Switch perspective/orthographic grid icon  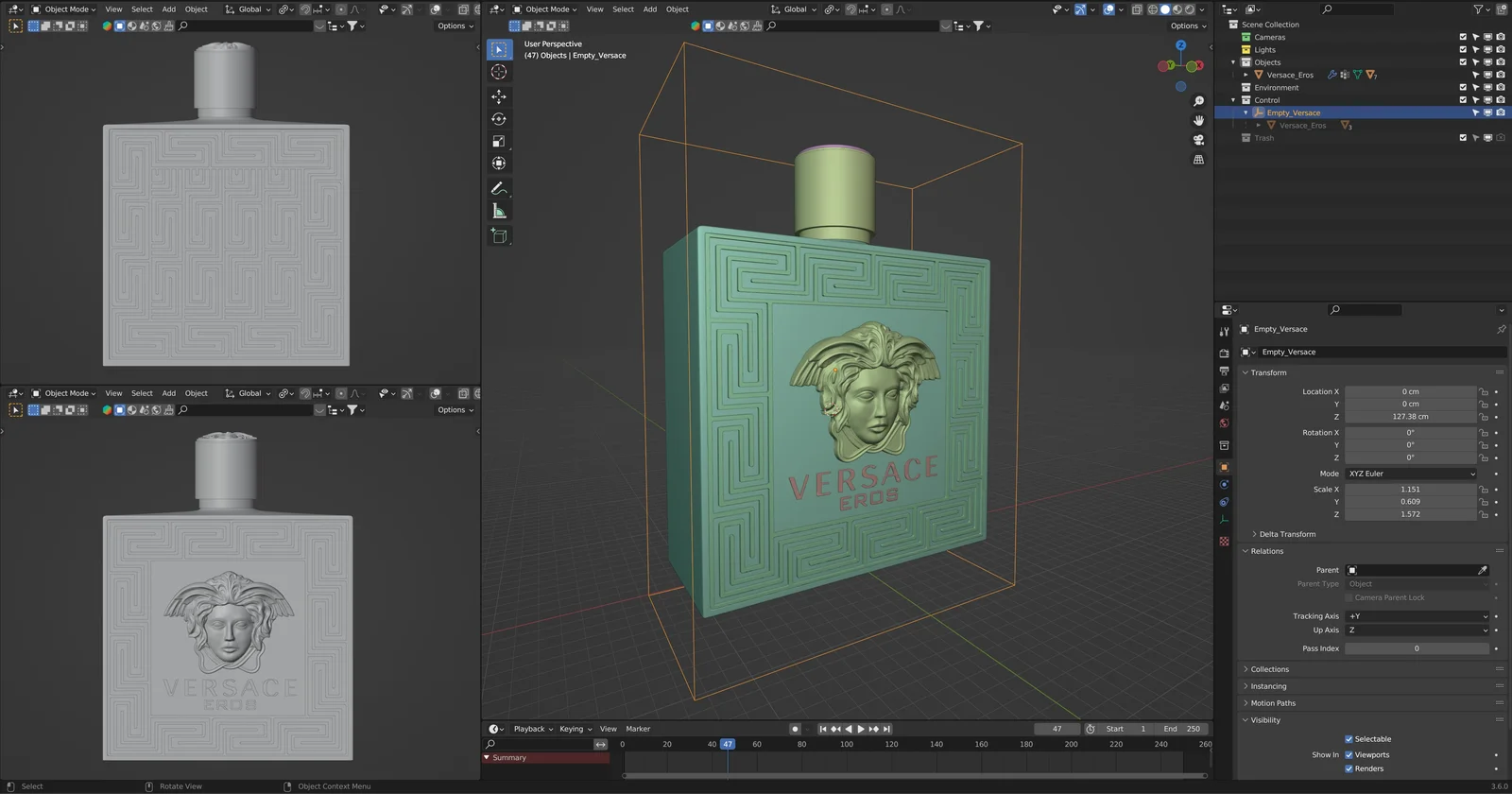click(x=1198, y=160)
